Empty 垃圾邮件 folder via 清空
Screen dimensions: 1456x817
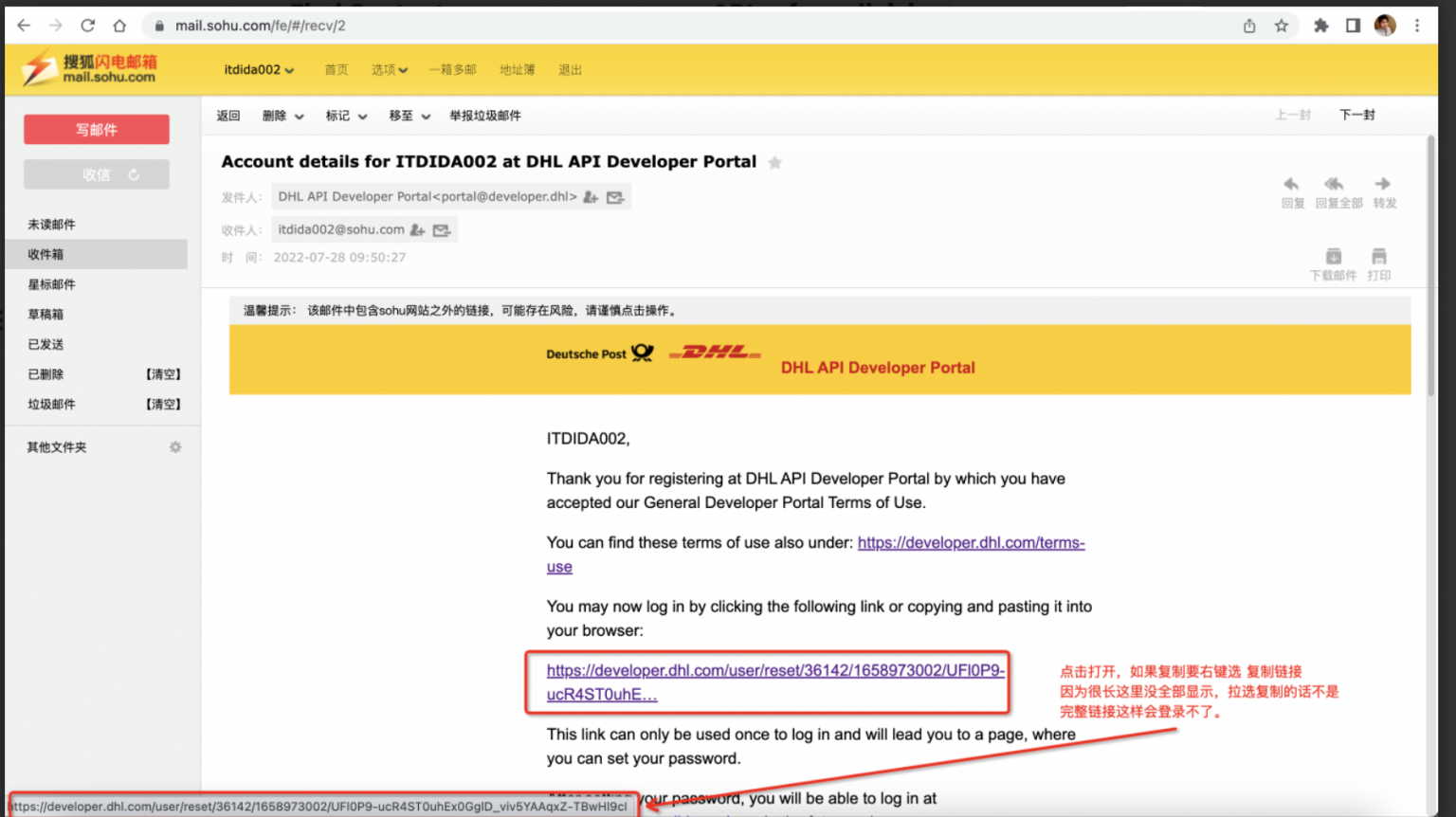pos(163,404)
